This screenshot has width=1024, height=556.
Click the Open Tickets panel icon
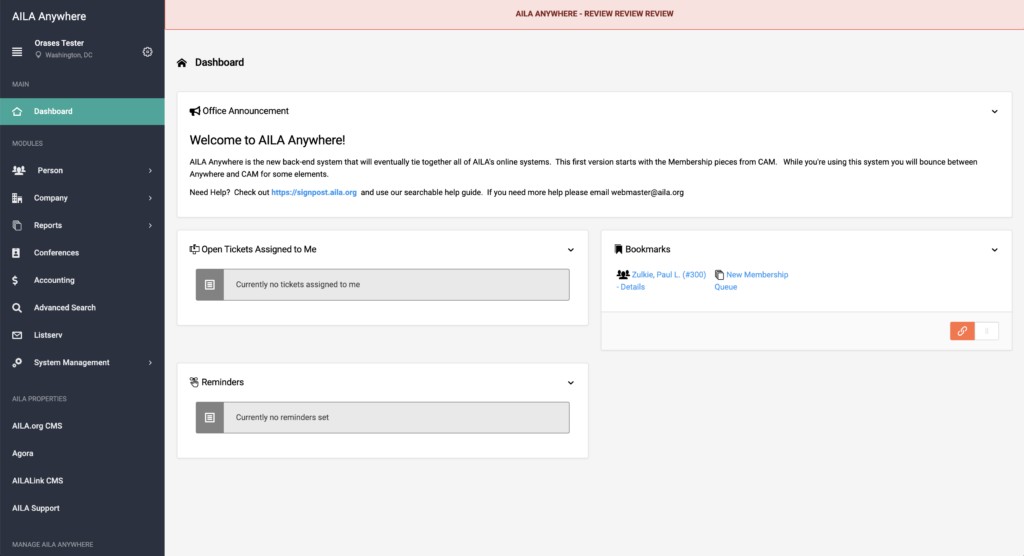[x=195, y=250]
